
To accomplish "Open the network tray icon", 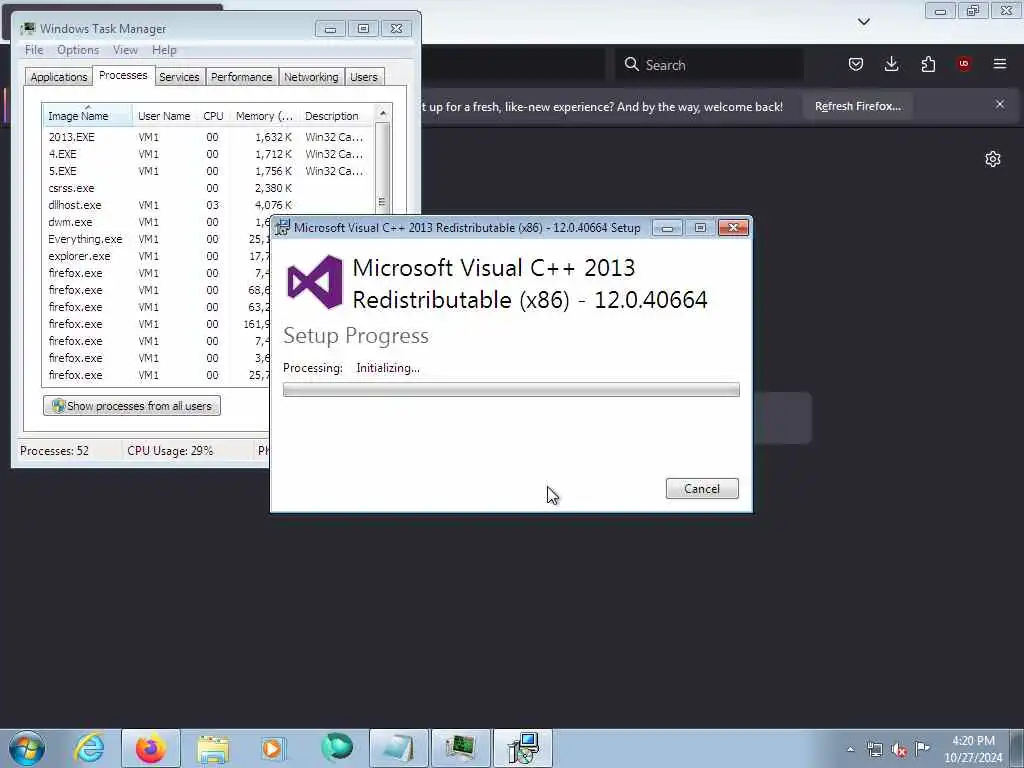I will [x=874, y=749].
